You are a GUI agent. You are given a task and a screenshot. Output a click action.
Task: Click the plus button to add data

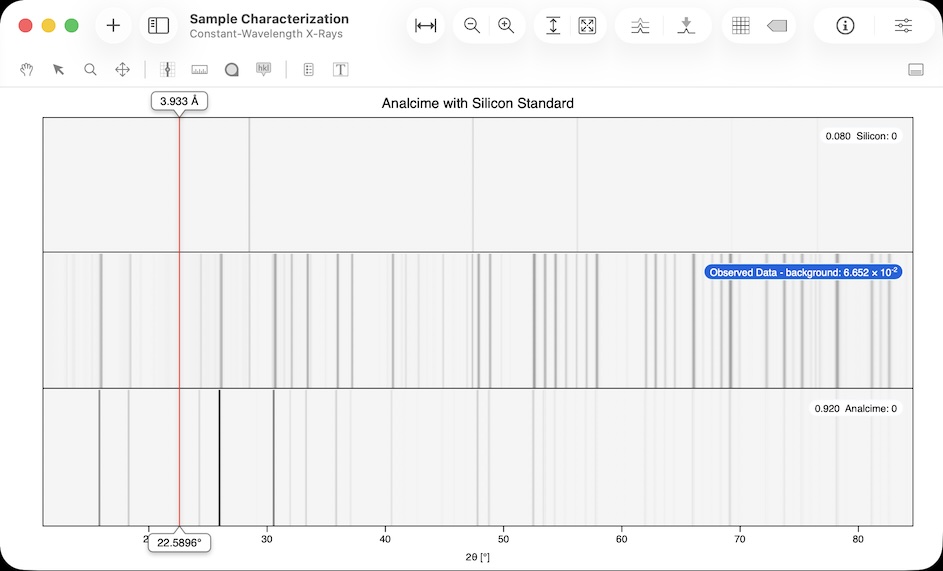tap(113, 26)
